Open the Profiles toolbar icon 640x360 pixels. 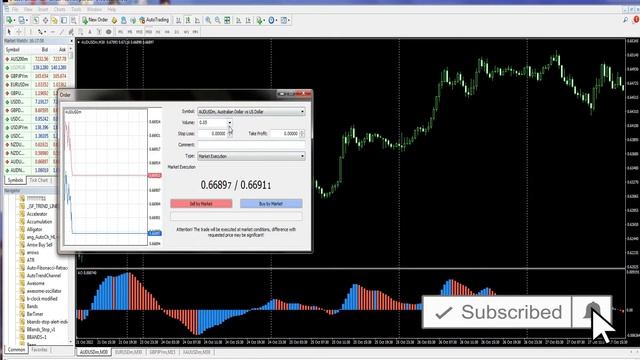pos(22,20)
